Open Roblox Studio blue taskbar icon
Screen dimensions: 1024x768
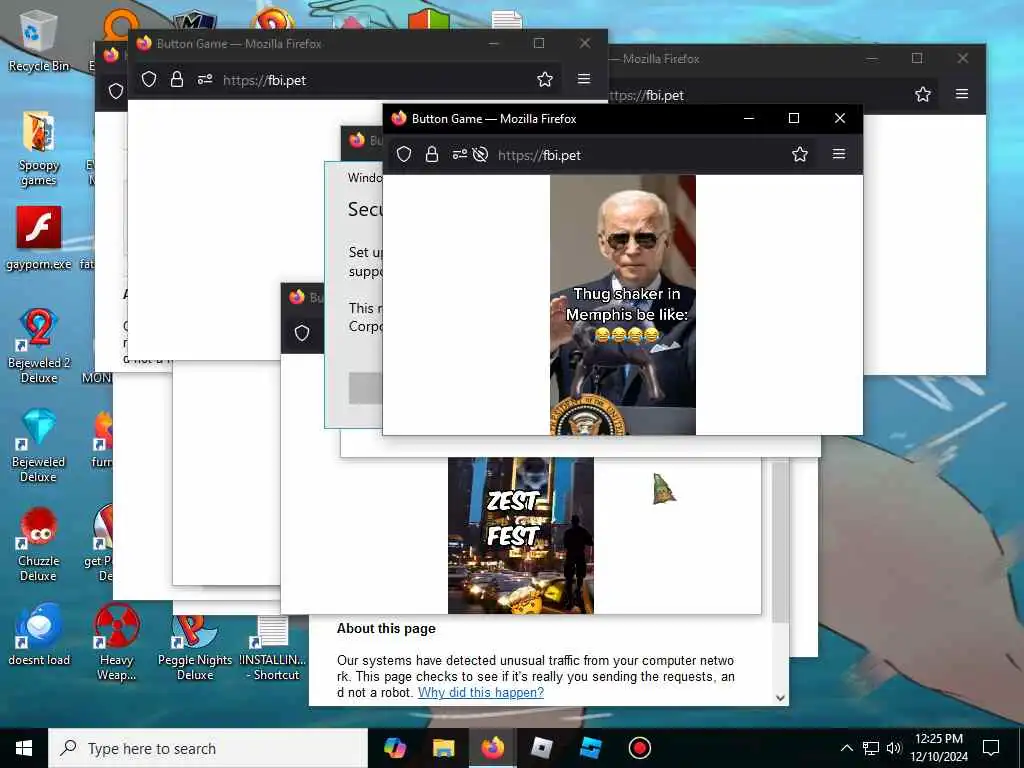[x=590, y=748]
